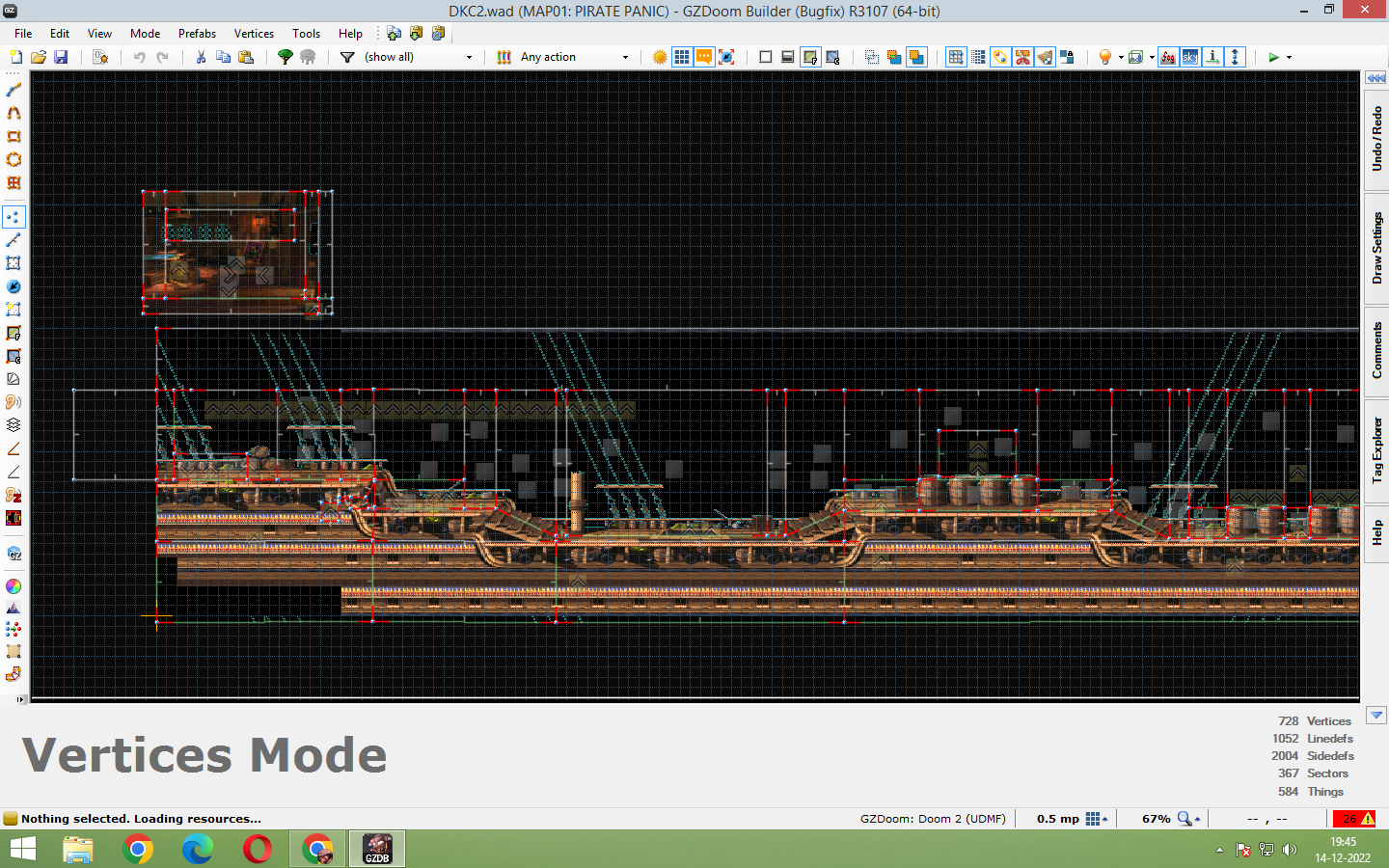Click the New Map icon
This screenshot has width=1389, height=868.
15,57
